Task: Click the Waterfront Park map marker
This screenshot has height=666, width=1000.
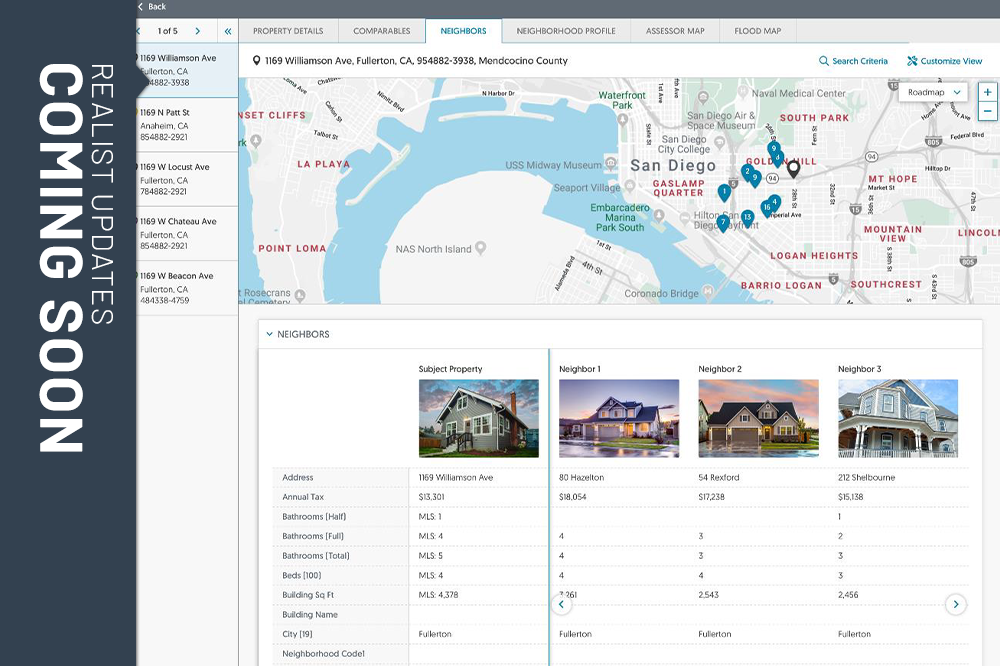Action: click(622, 119)
